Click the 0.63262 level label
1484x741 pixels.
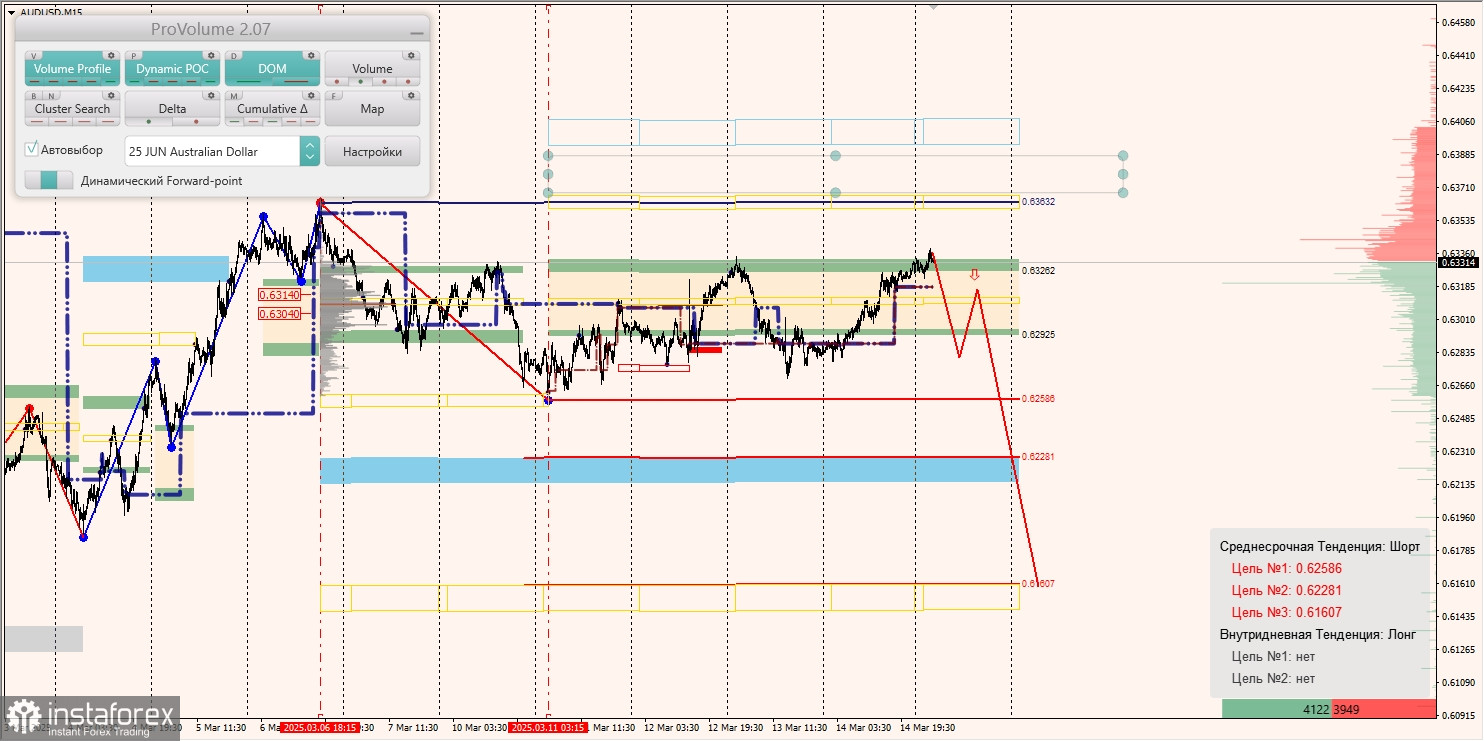pos(1039,270)
